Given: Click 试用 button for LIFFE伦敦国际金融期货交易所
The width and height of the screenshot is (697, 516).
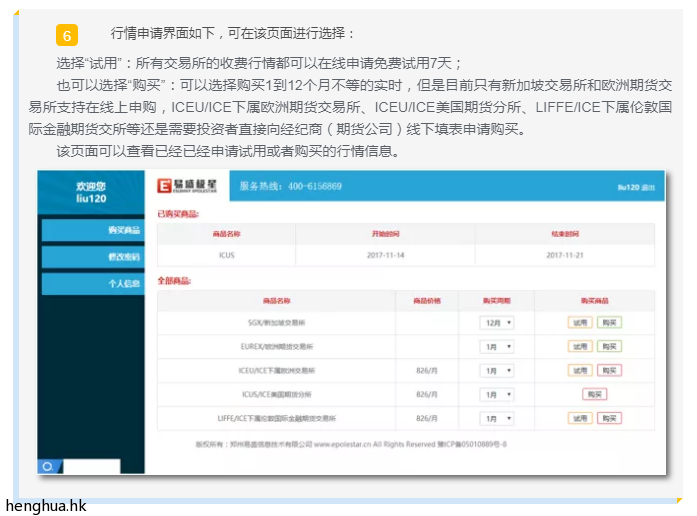Looking at the screenshot, I should coord(580,418).
